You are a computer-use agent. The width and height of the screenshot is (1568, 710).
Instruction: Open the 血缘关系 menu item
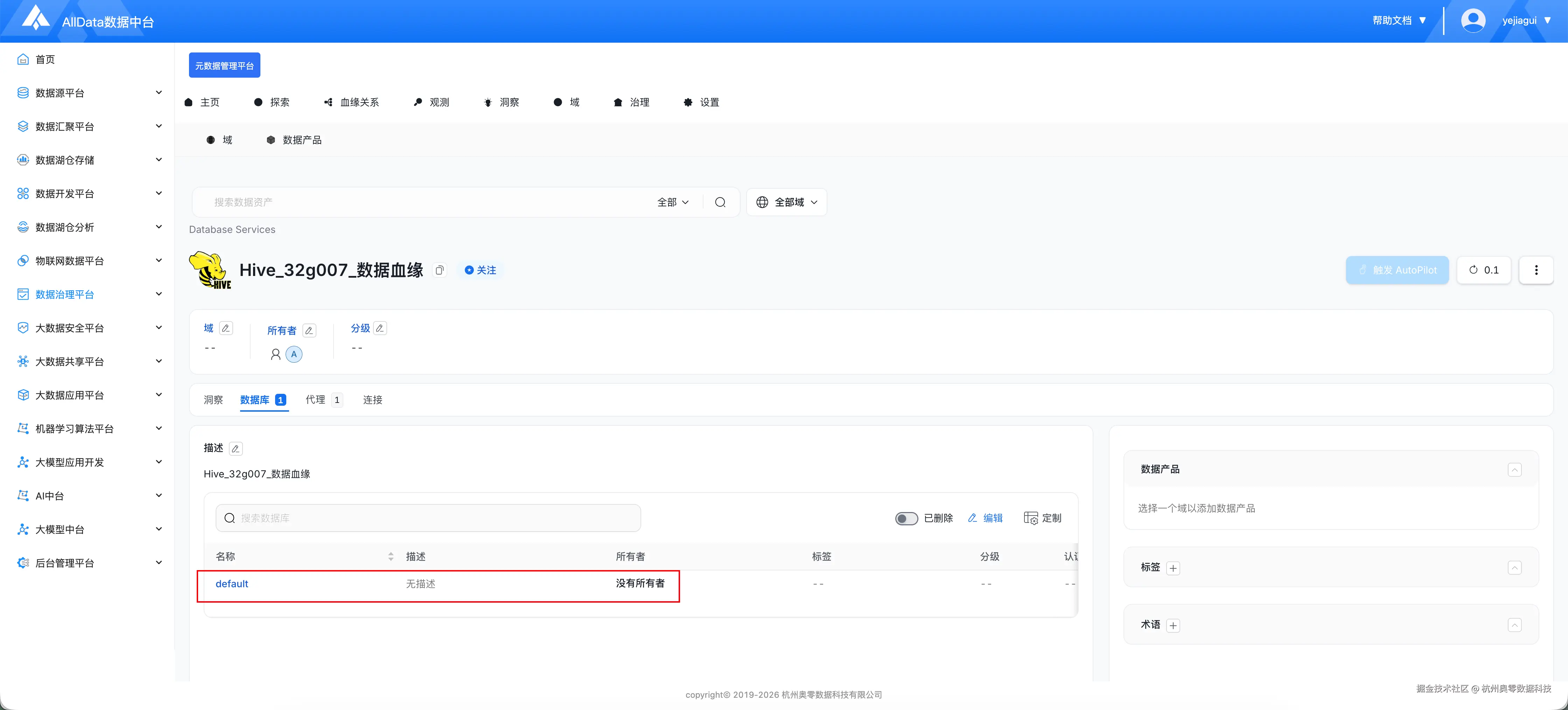352,102
